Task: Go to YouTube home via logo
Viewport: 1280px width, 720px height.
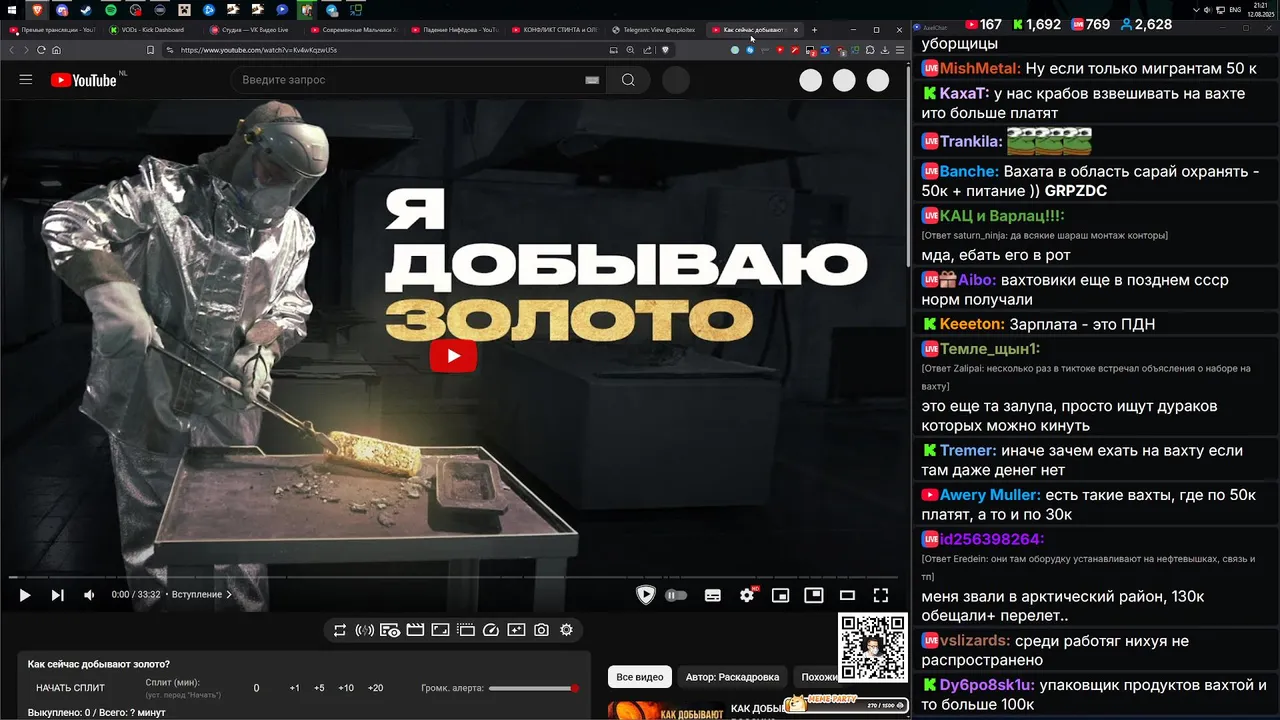Action: pos(84,80)
